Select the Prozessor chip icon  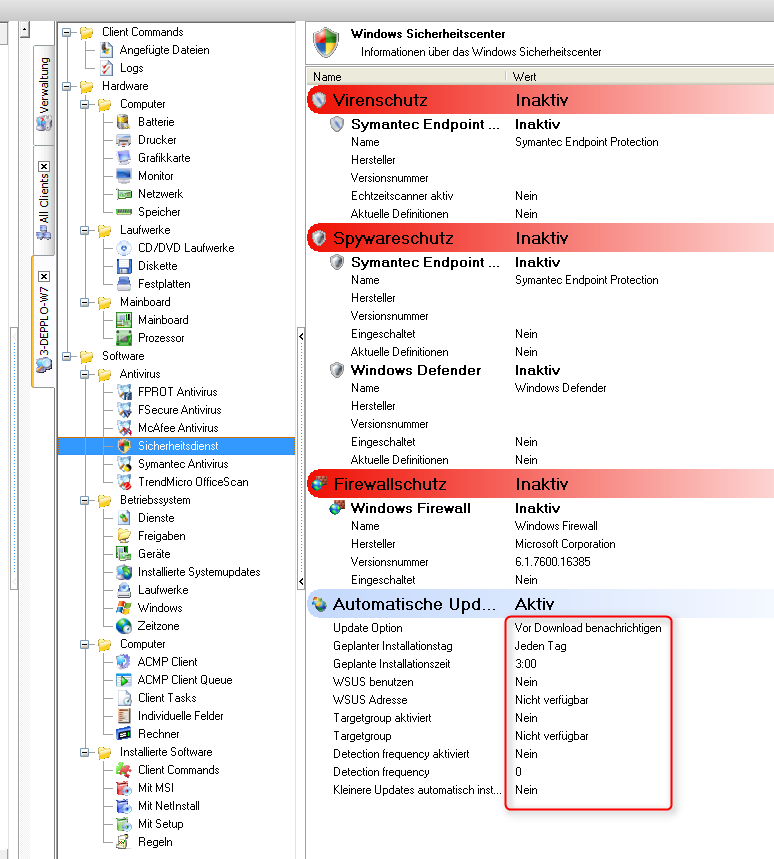point(124,338)
